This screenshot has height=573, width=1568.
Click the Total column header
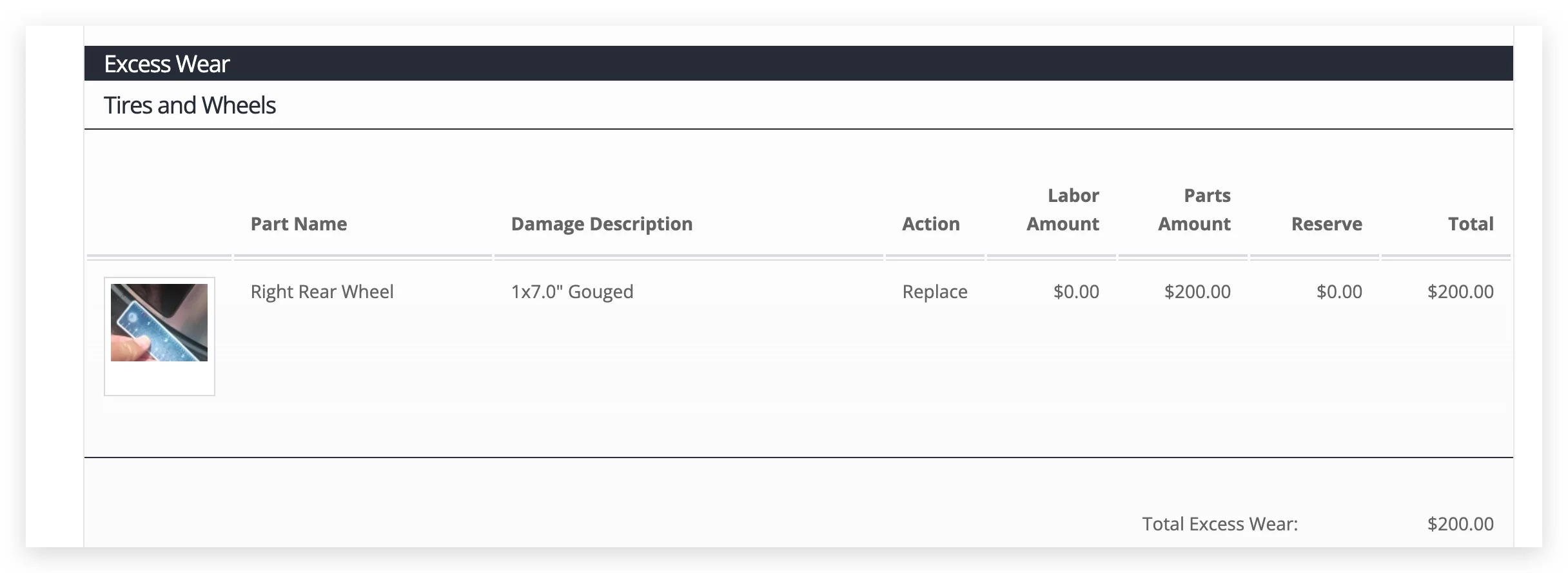[1470, 224]
